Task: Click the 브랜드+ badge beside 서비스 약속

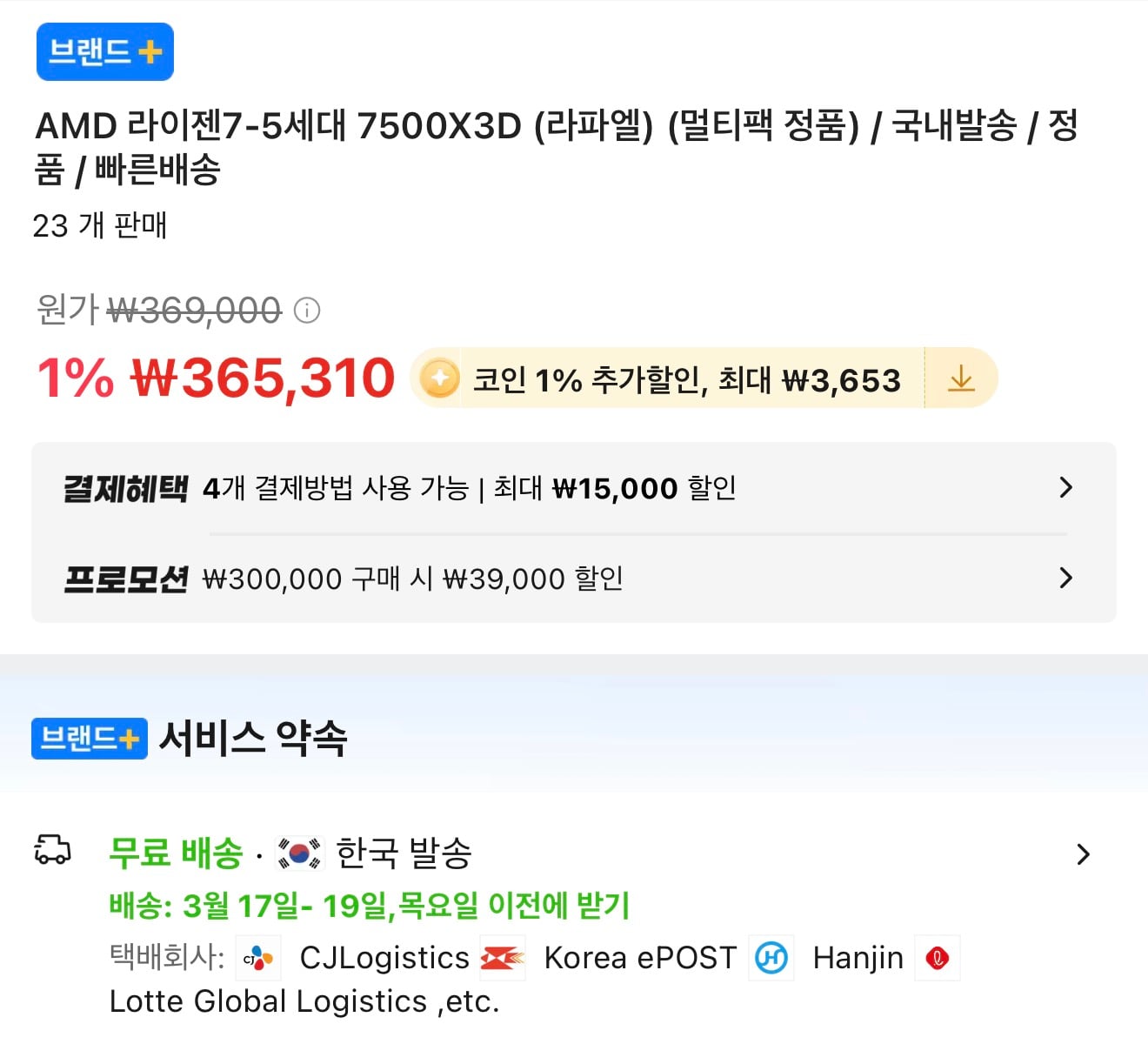Action: click(x=90, y=739)
